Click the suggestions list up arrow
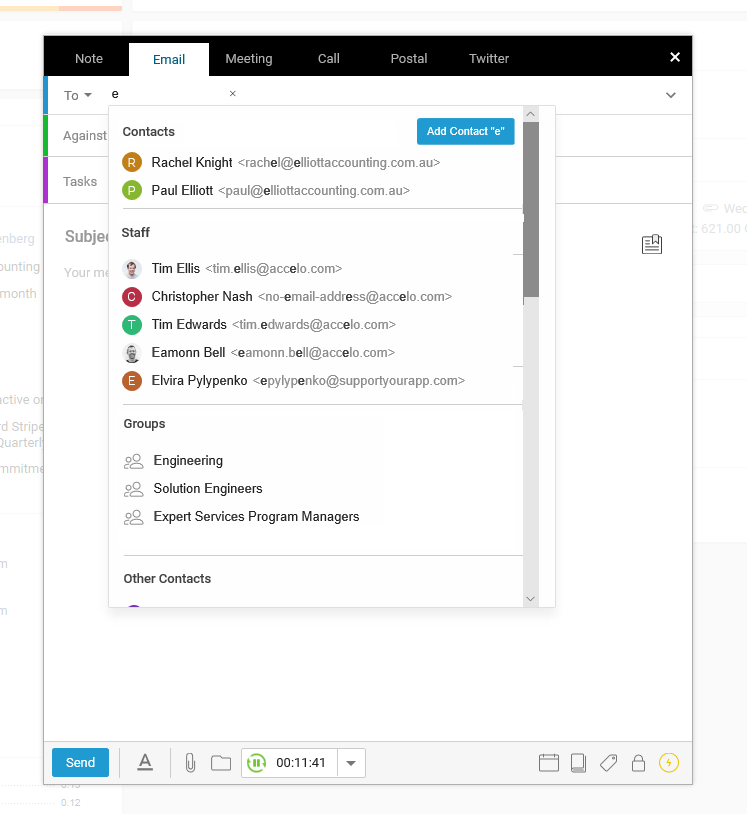Screen dimensions: 747x814 (531, 114)
